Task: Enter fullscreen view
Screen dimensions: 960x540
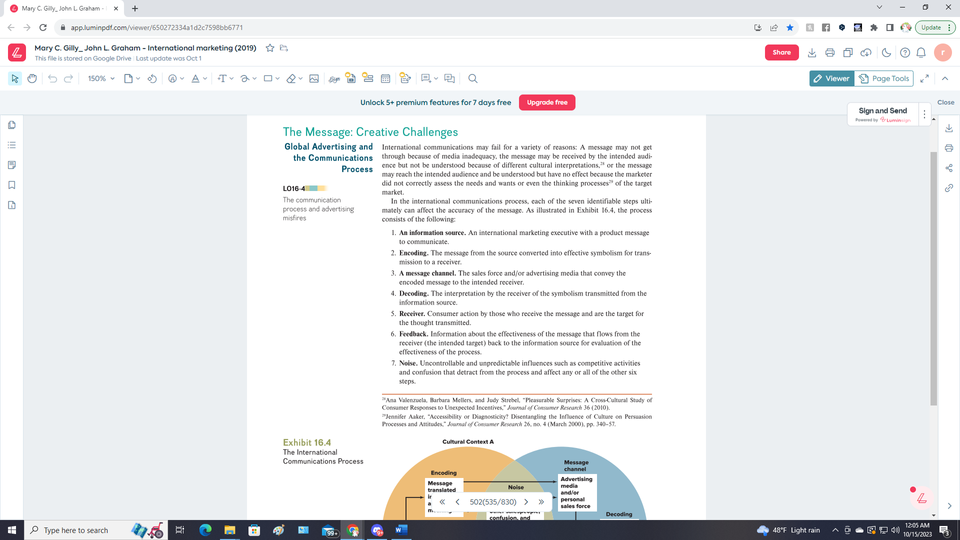Action: [x=924, y=78]
